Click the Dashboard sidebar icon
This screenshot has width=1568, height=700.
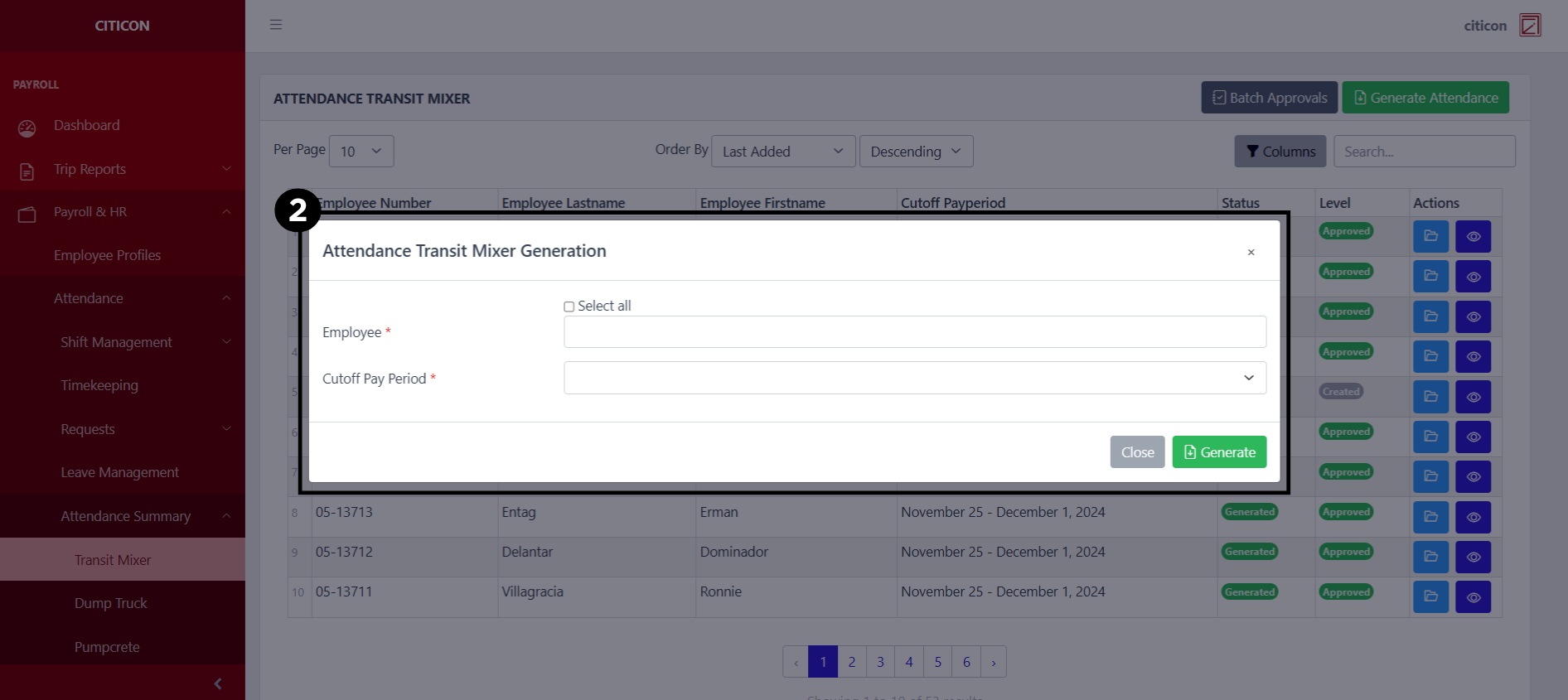[27, 127]
